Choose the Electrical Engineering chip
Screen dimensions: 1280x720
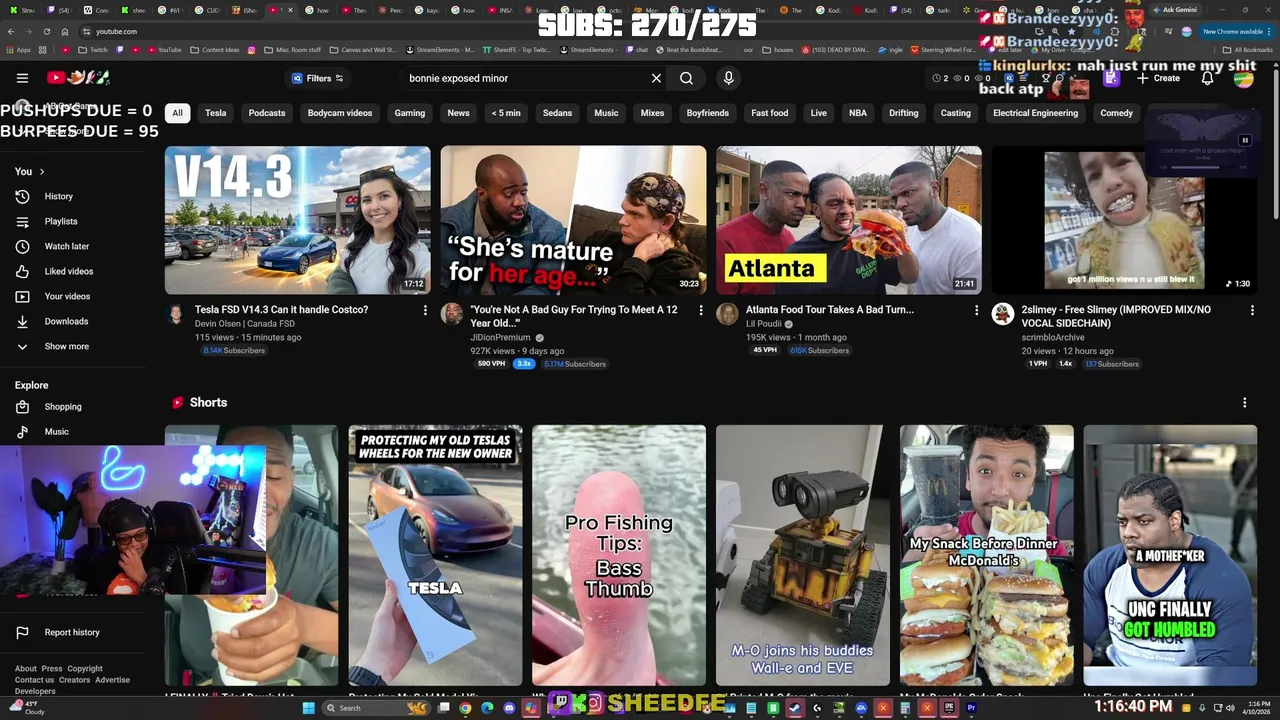click(1035, 113)
